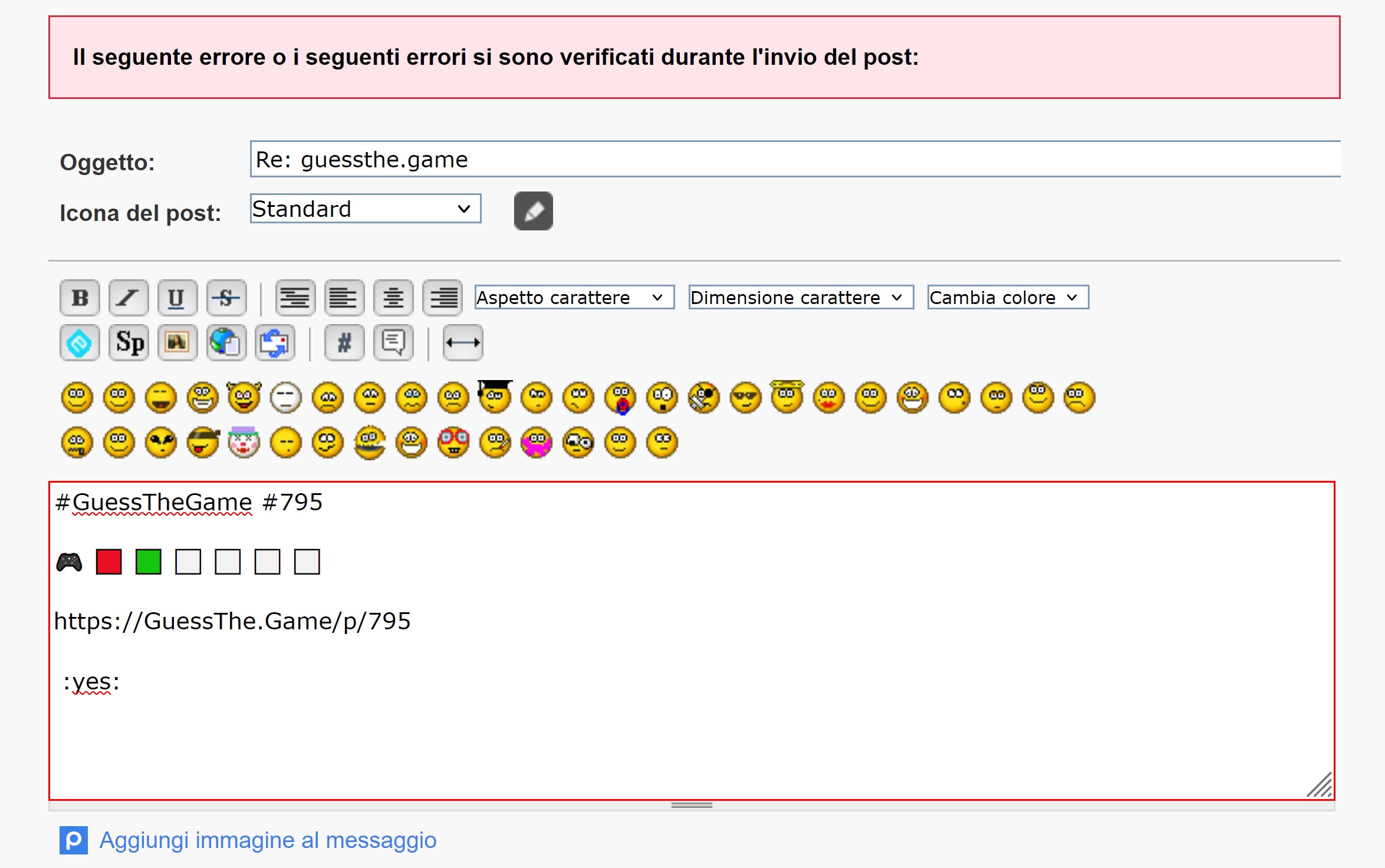Insert email link with envelope icon
Screen dimensions: 1385x868
click(x=275, y=342)
